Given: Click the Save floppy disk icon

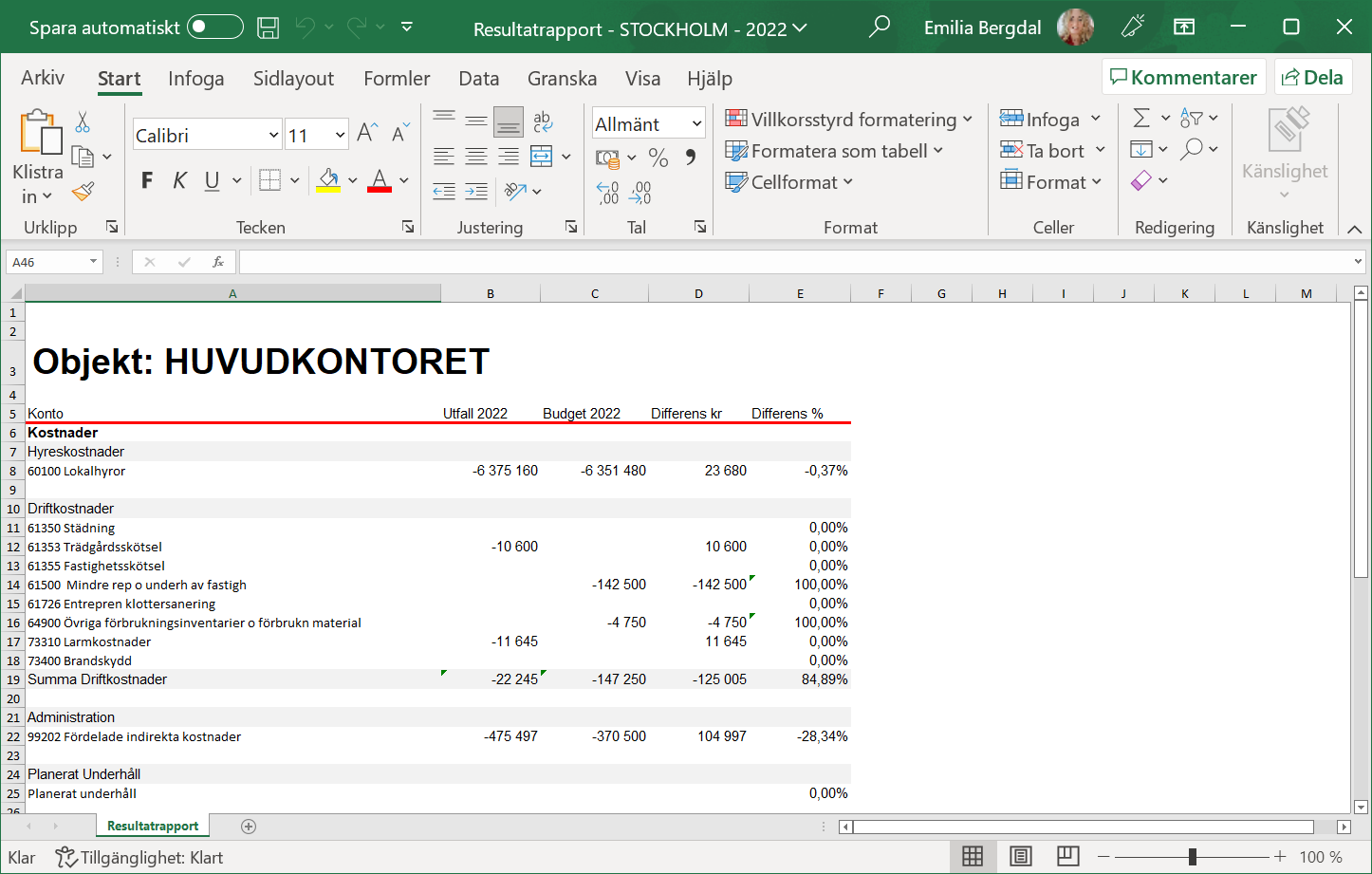Looking at the screenshot, I should (x=269, y=28).
